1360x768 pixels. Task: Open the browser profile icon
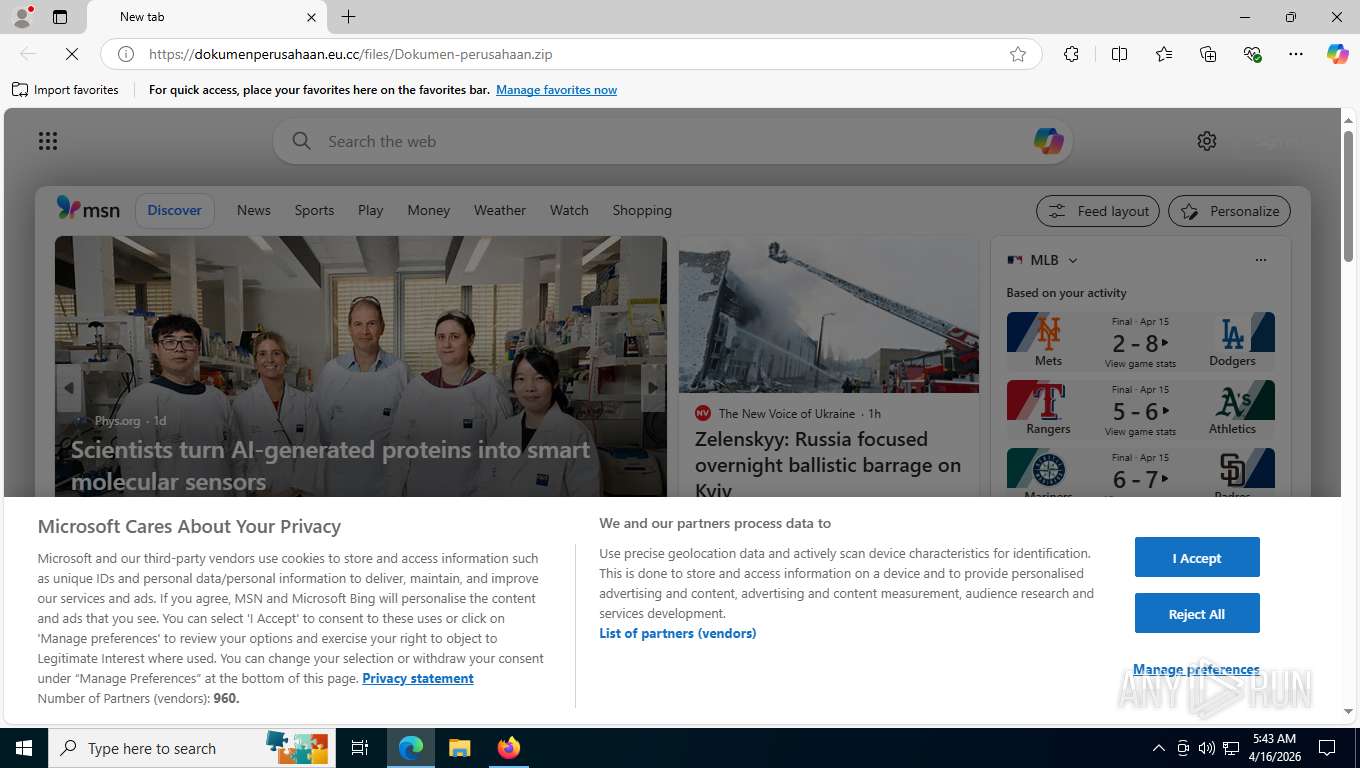(22, 17)
